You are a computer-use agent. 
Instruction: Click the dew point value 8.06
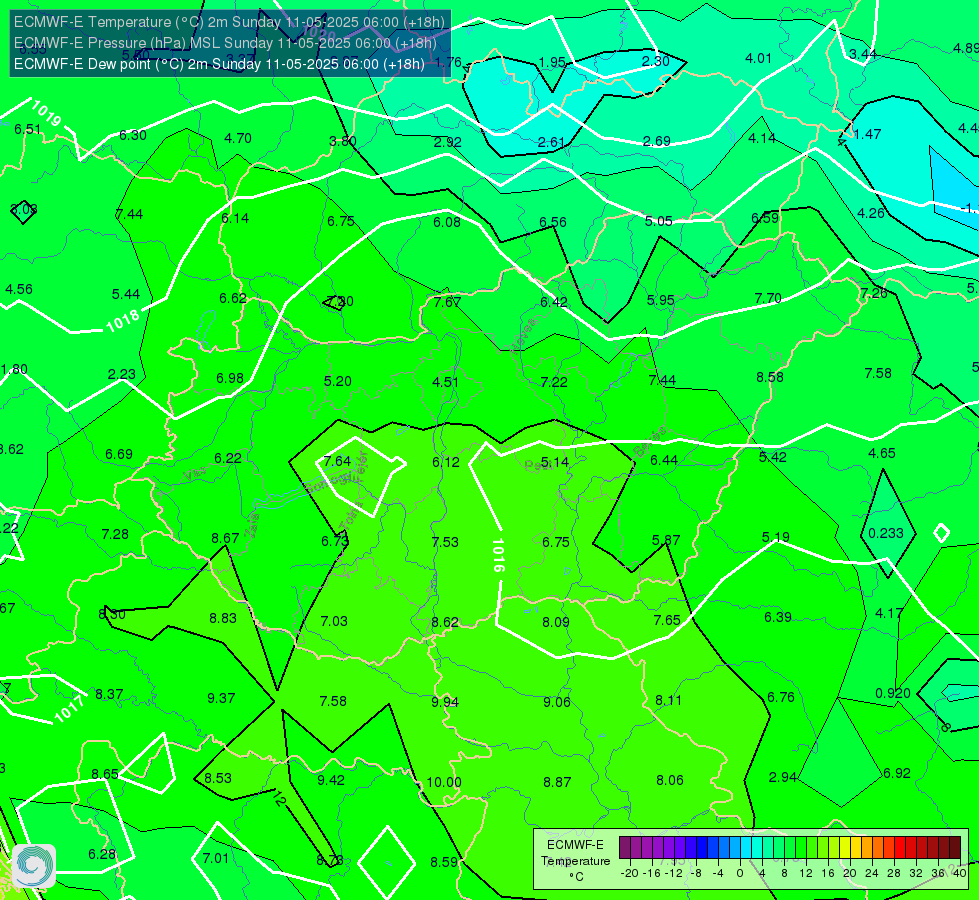pos(670,779)
